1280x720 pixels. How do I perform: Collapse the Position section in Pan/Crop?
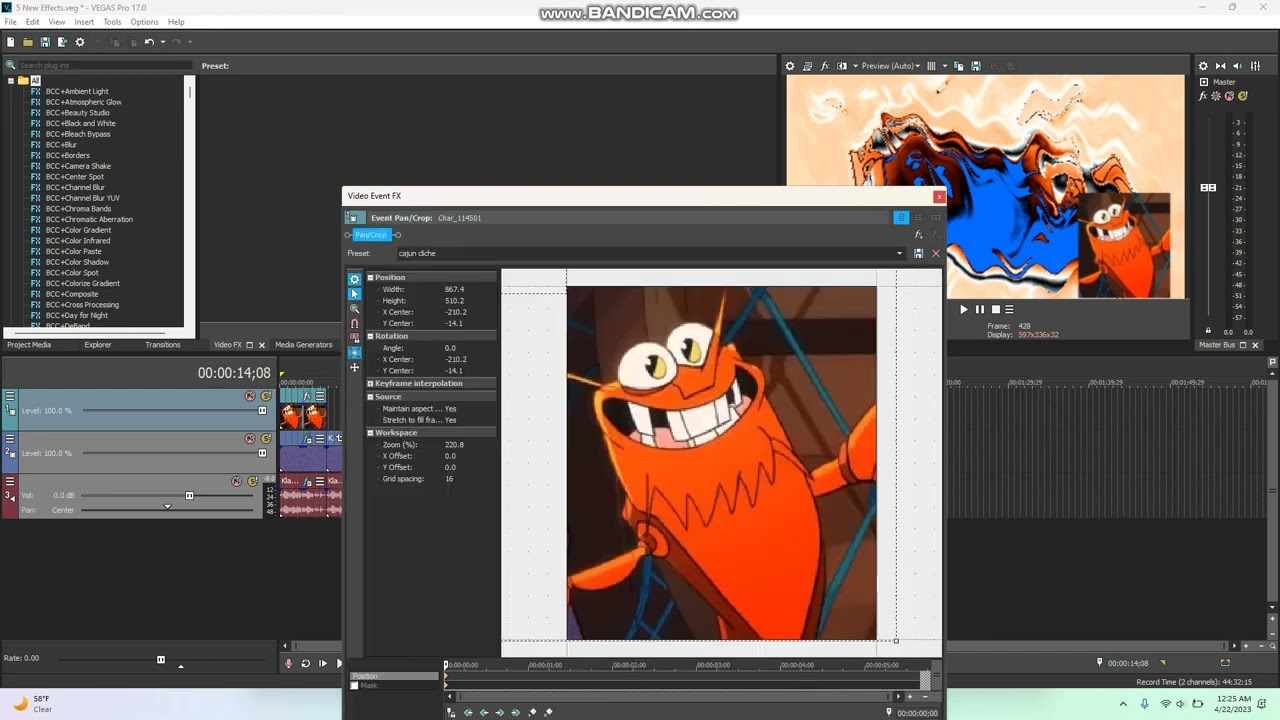[x=370, y=277]
